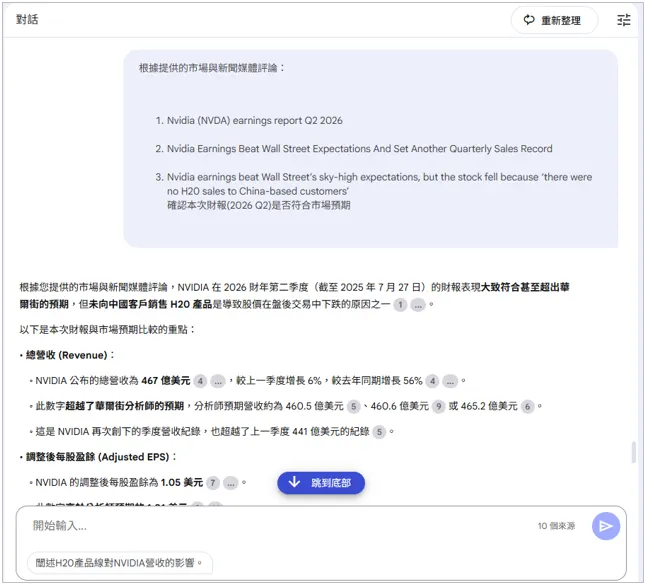The image size is (646, 585).
Task: Open citation 5 after 441 億美元的紀錄
Action: (379, 432)
